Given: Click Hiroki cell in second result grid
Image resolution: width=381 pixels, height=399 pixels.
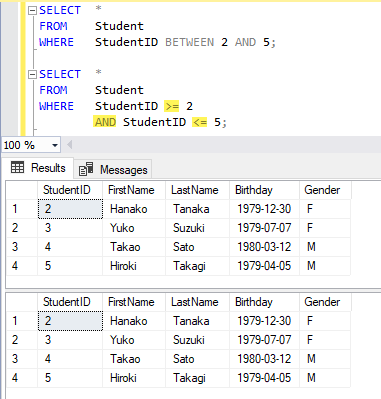Looking at the screenshot, I should point(134,378).
